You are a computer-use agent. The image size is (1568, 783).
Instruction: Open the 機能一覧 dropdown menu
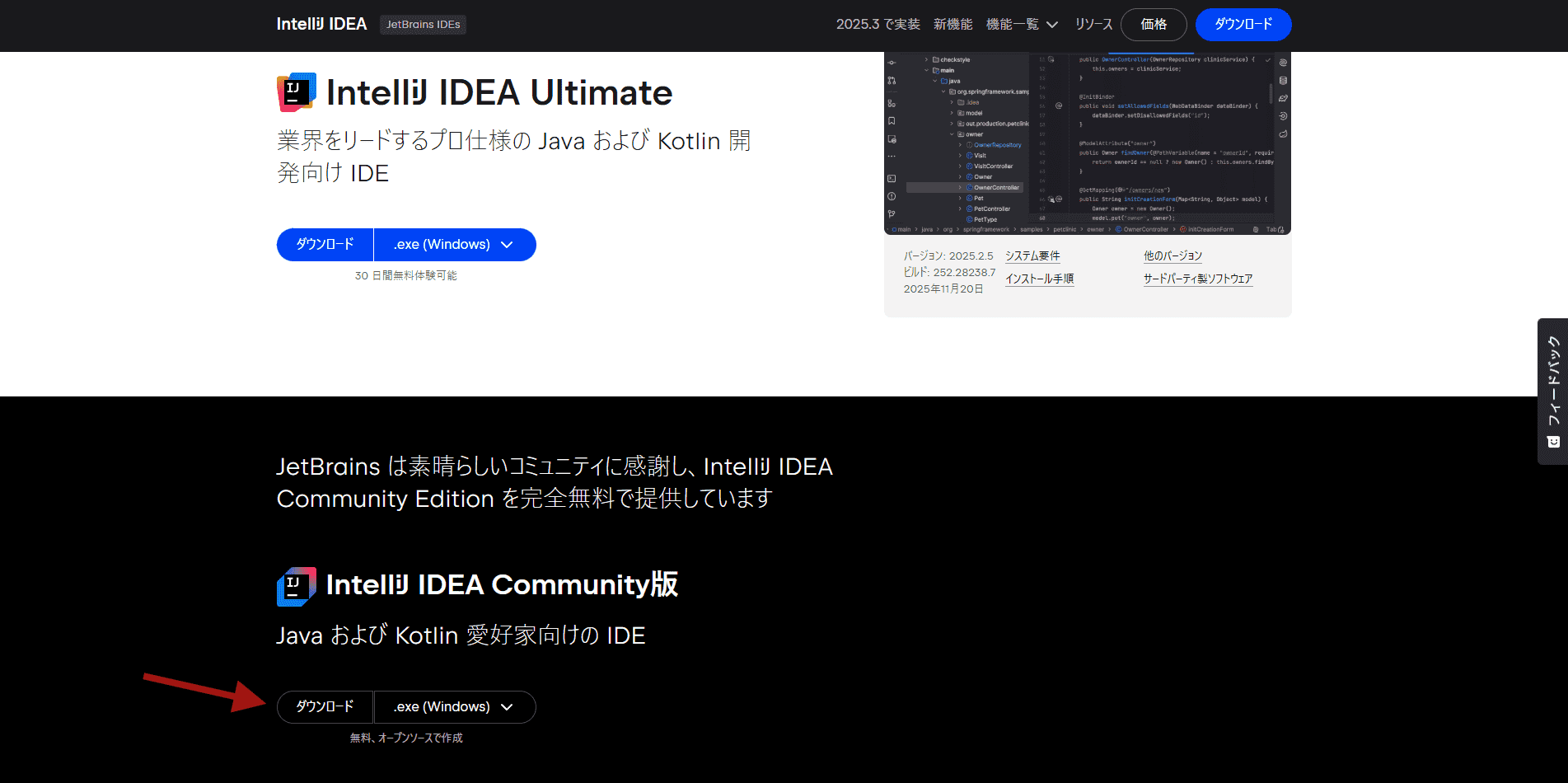coord(1022,25)
